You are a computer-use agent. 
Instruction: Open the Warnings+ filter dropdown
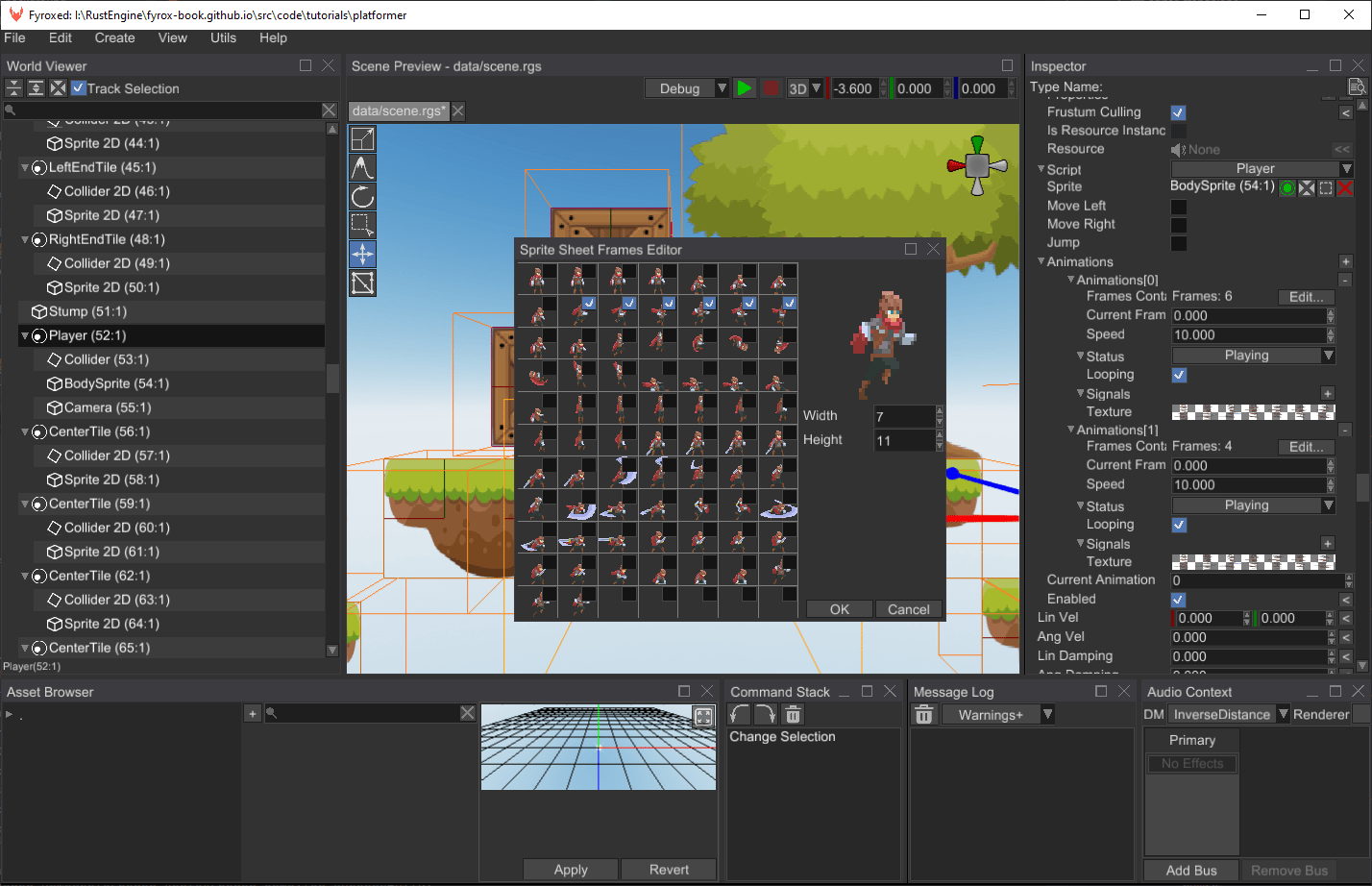click(x=998, y=714)
